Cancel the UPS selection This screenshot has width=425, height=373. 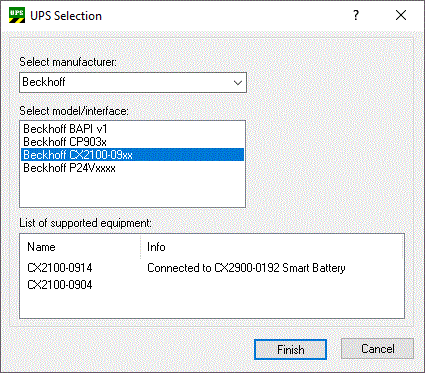[x=377, y=349]
